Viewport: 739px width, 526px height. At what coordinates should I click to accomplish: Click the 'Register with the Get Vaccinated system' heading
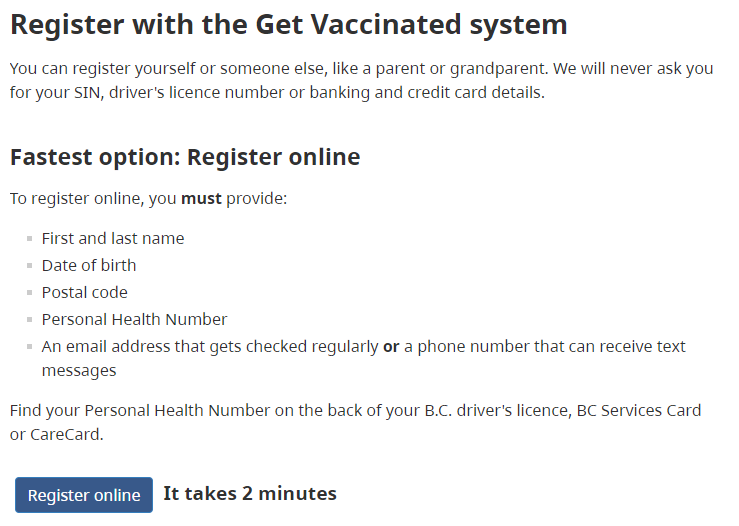pos(288,25)
